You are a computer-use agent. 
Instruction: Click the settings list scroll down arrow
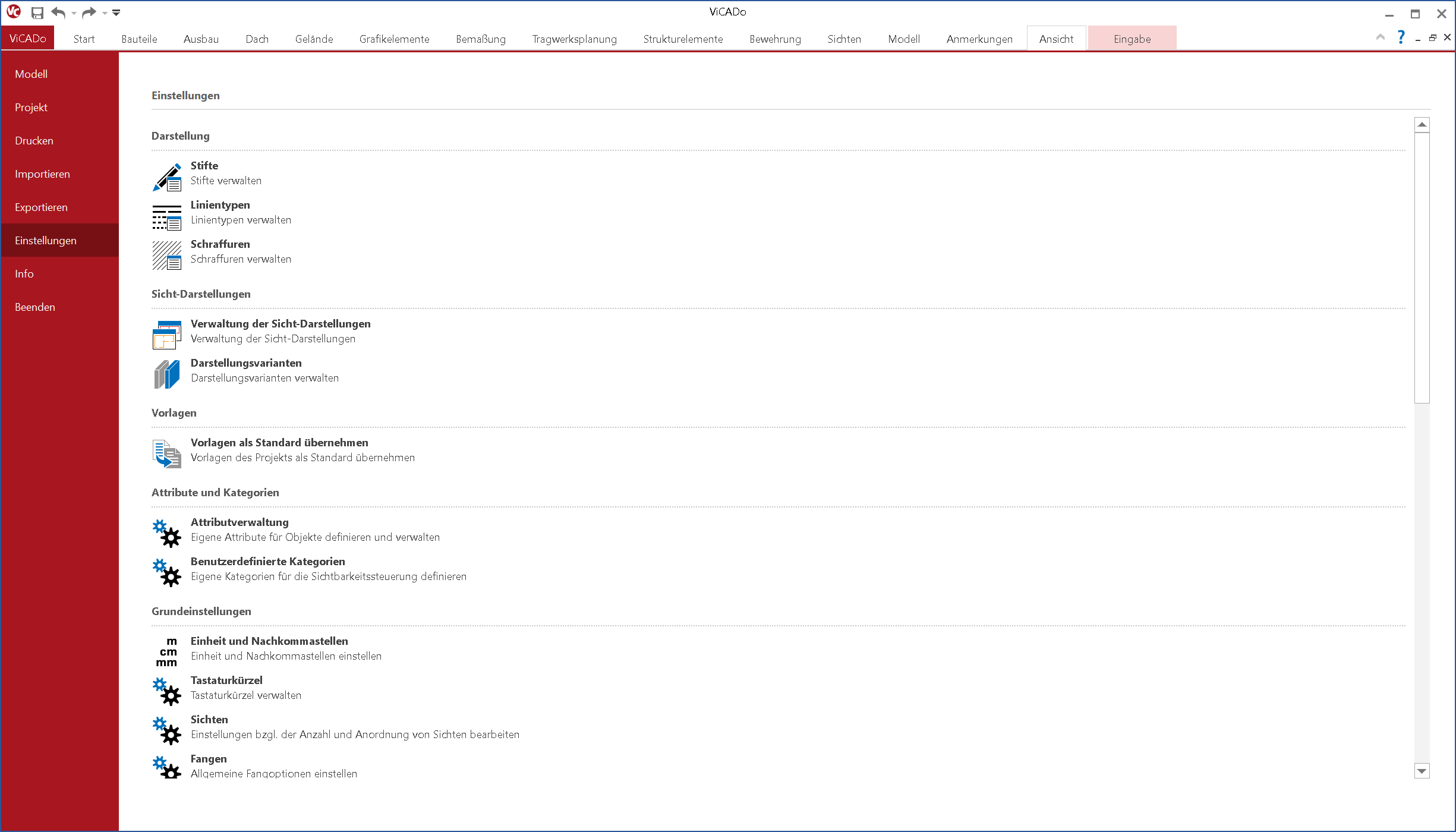click(x=1422, y=771)
